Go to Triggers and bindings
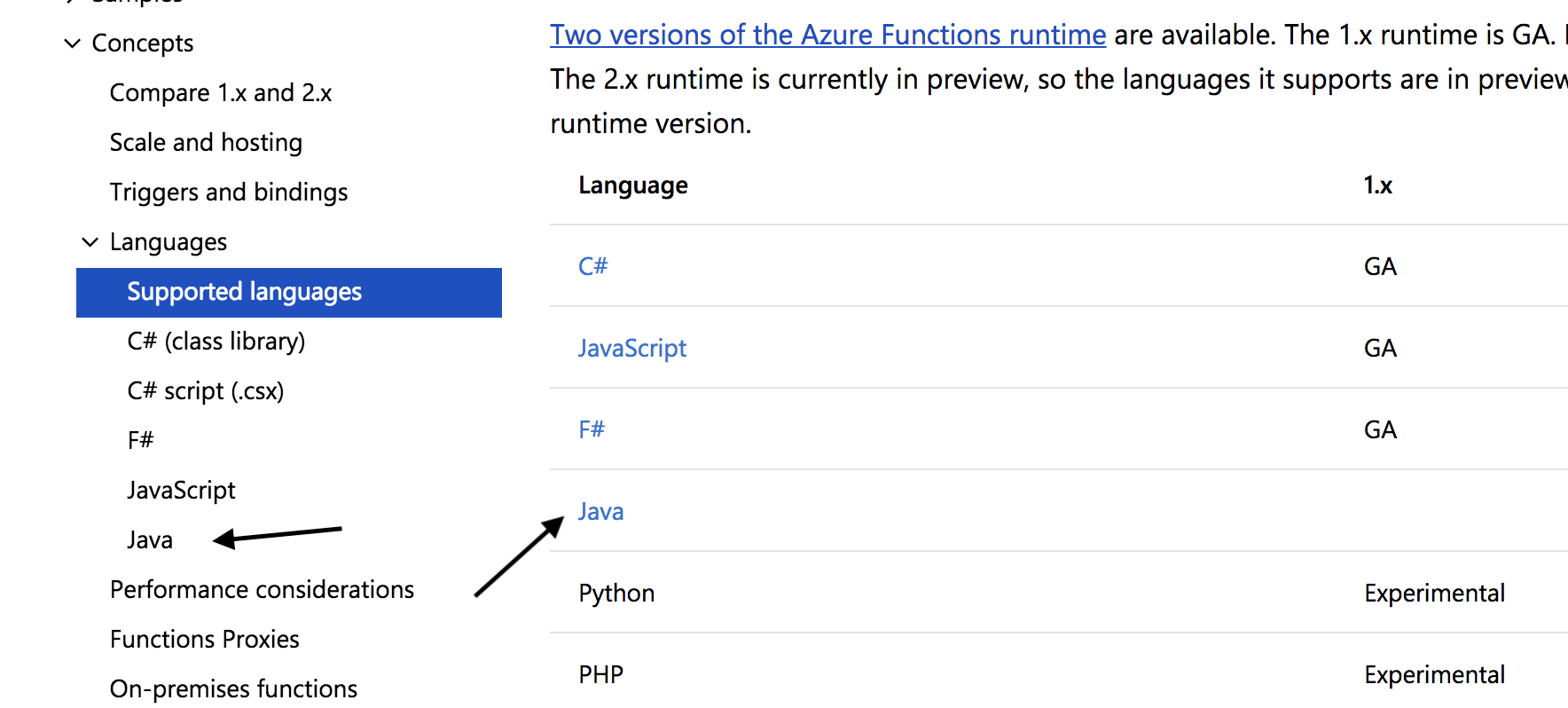The image size is (1568, 708). coord(229,193)
